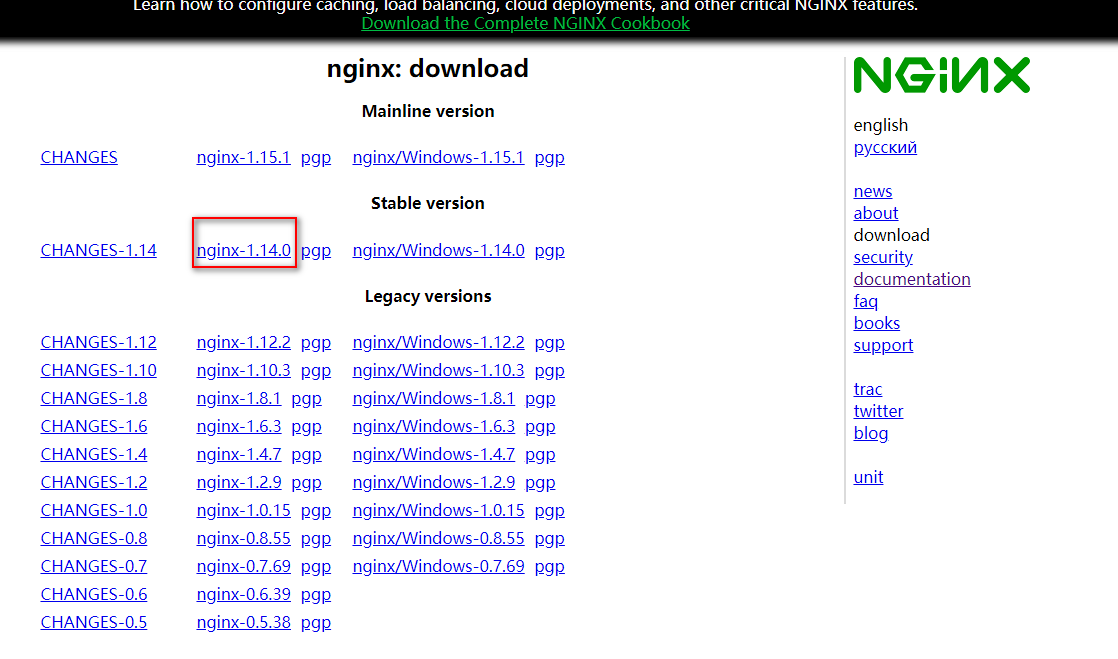This screenshot has width=1118, height=659.
Task: Open CHANGES-0.5 link
Action: (x=94, y=622)
